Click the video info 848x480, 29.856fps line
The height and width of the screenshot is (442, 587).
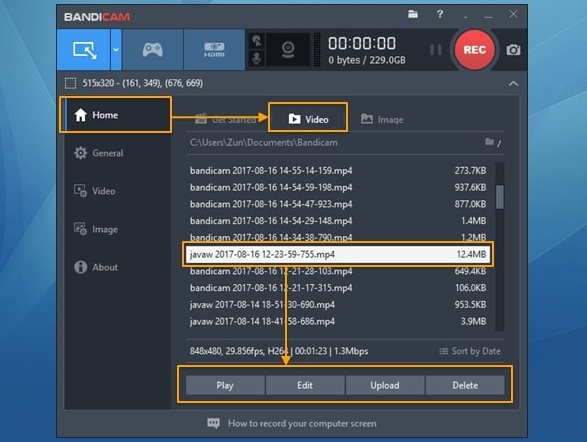pos(279,351)
